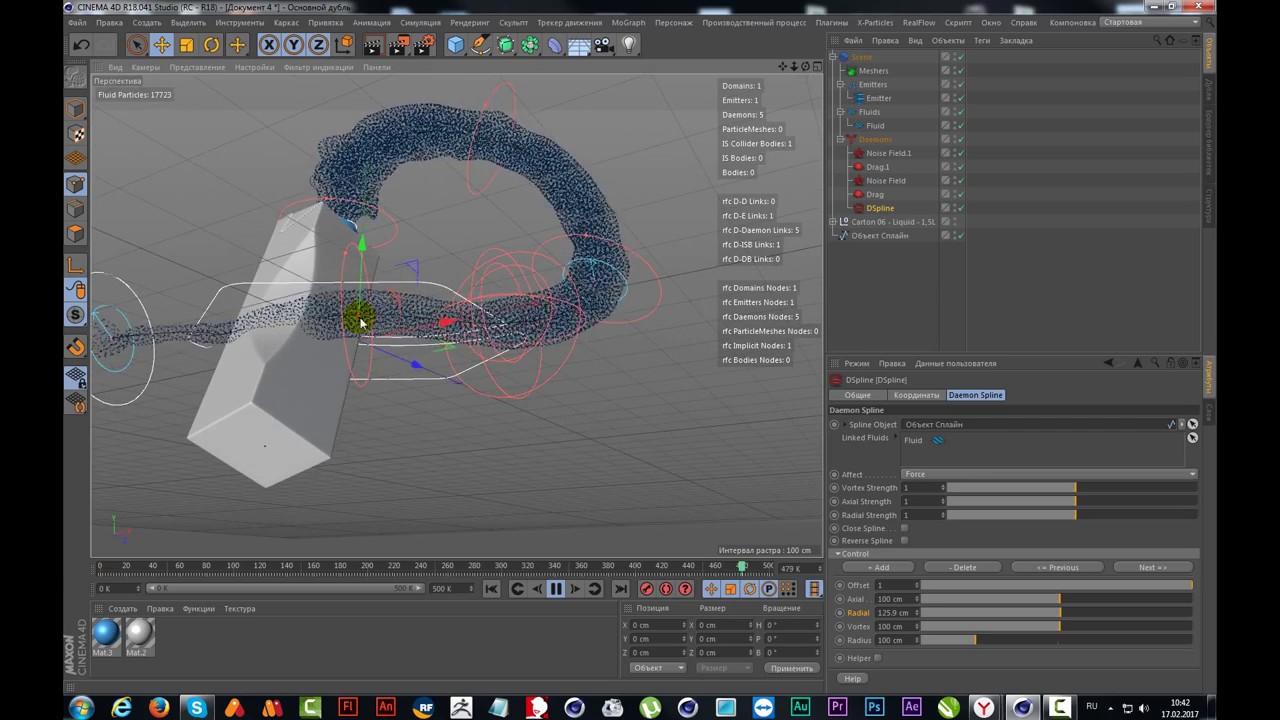This screenshot has width=1280, height=720.
Task: Open the Floor environment objects icon
Action: click(579, 45)
